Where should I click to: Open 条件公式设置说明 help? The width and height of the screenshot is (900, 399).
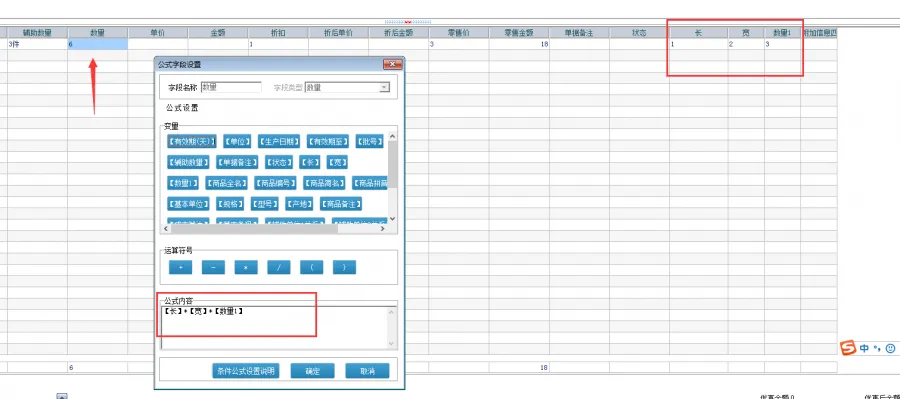click(x=246, y=371)
